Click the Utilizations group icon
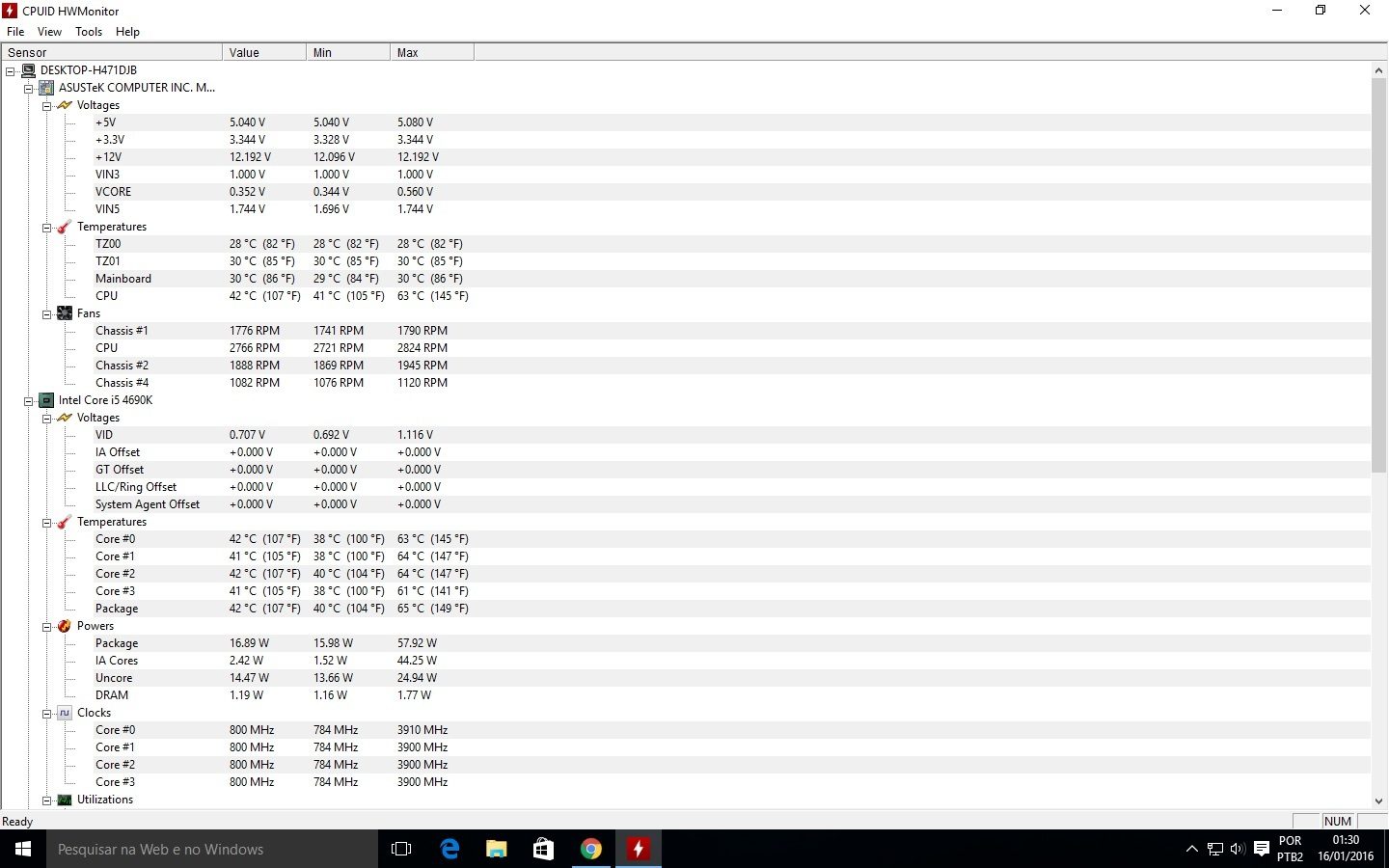The height and width of the screenshot is (868, 1389). (x=65, y=800)
